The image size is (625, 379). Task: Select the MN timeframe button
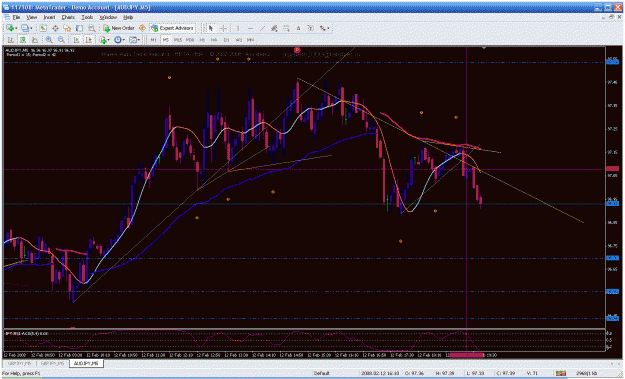pos(250,40)
